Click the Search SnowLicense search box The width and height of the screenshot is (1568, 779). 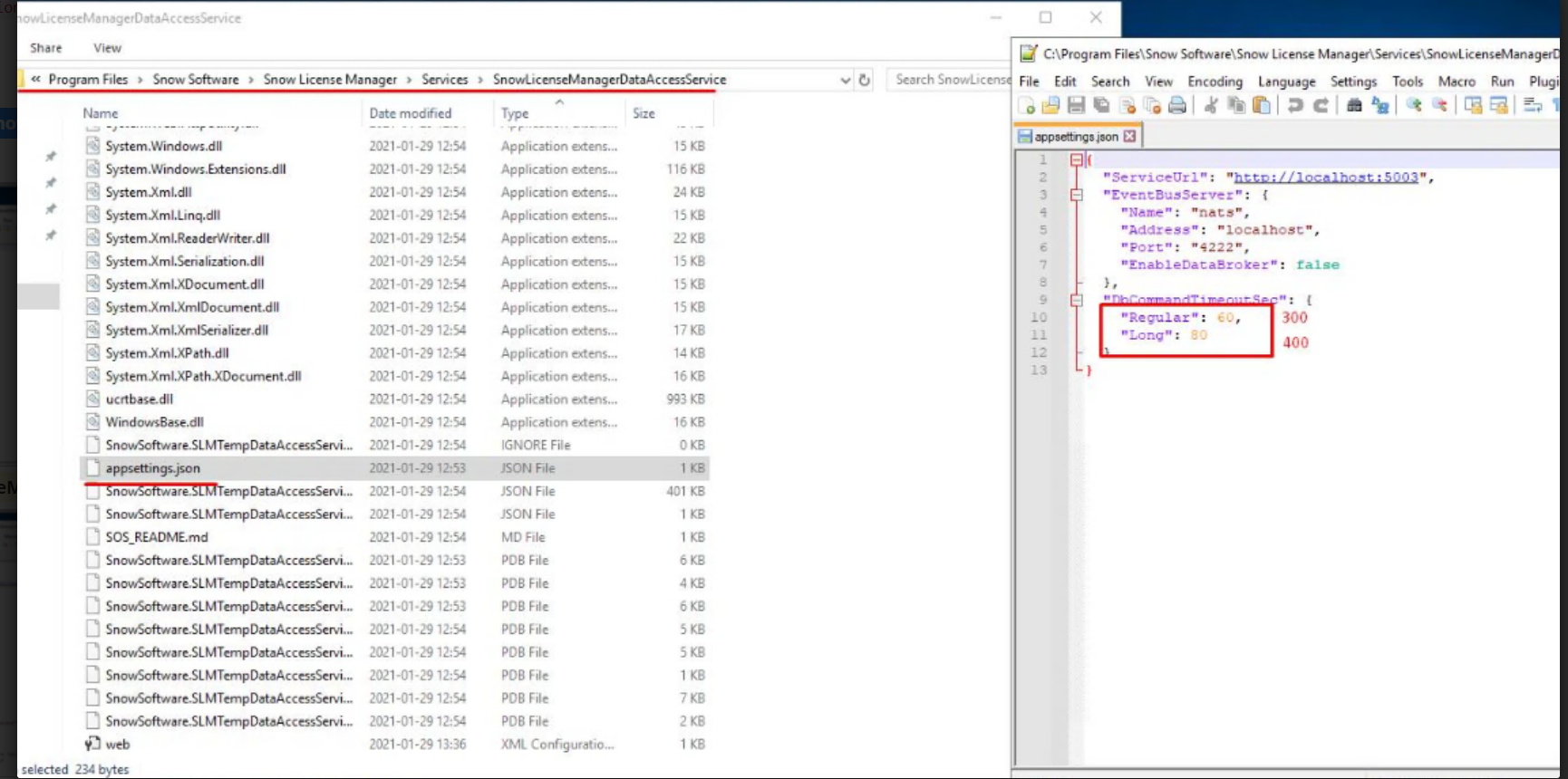point(950,80)
